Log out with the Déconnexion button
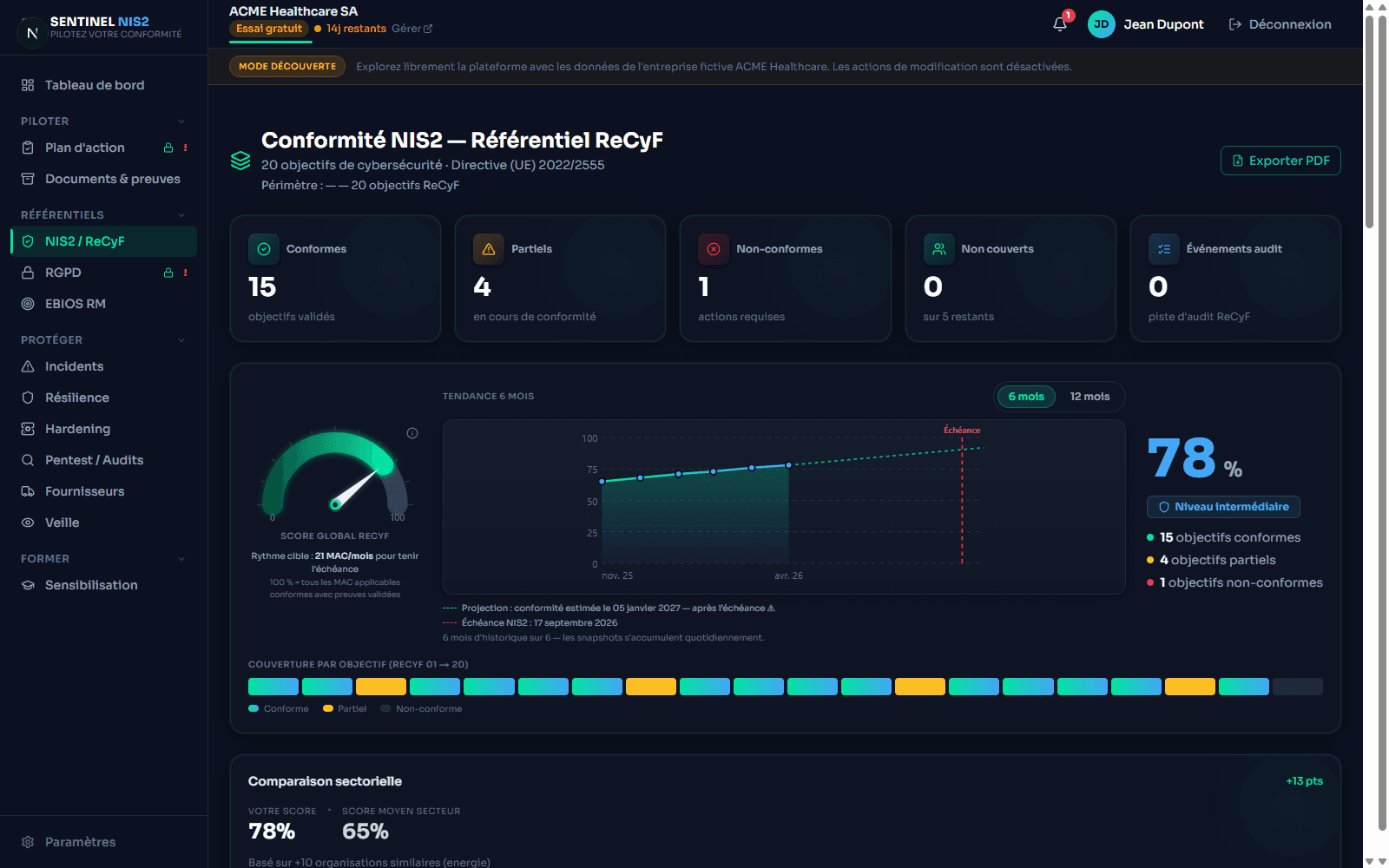1389x868 pixels. point(1280,24)
